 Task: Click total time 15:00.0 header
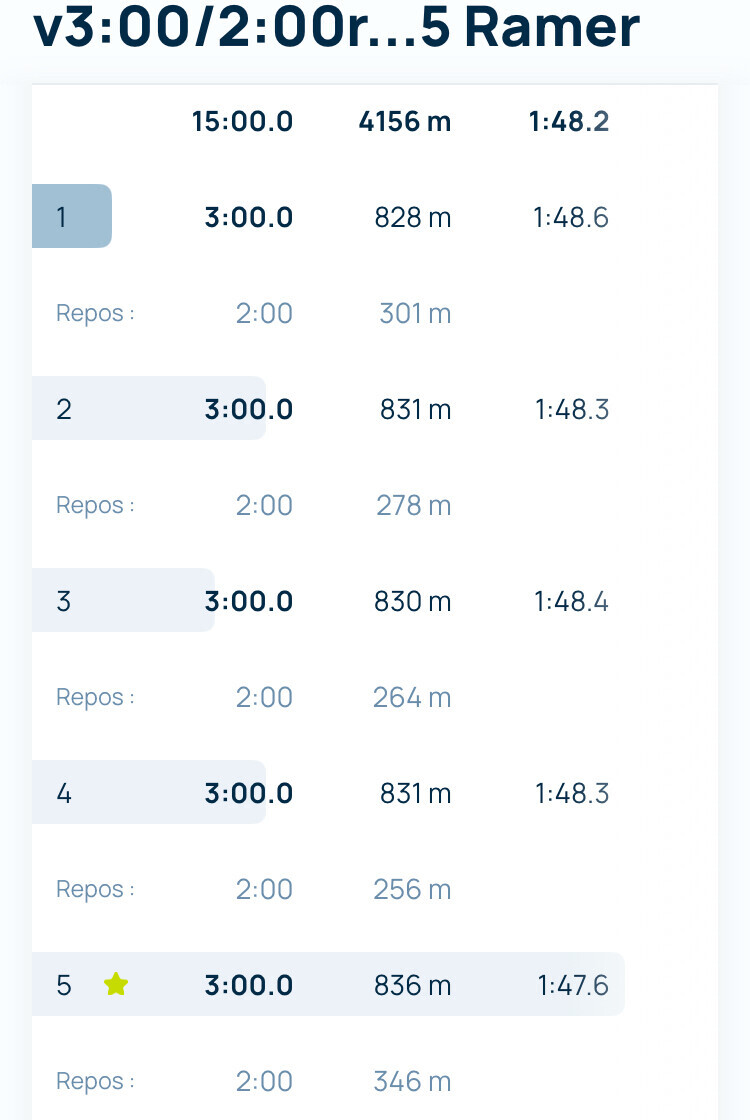click(242, 122)
